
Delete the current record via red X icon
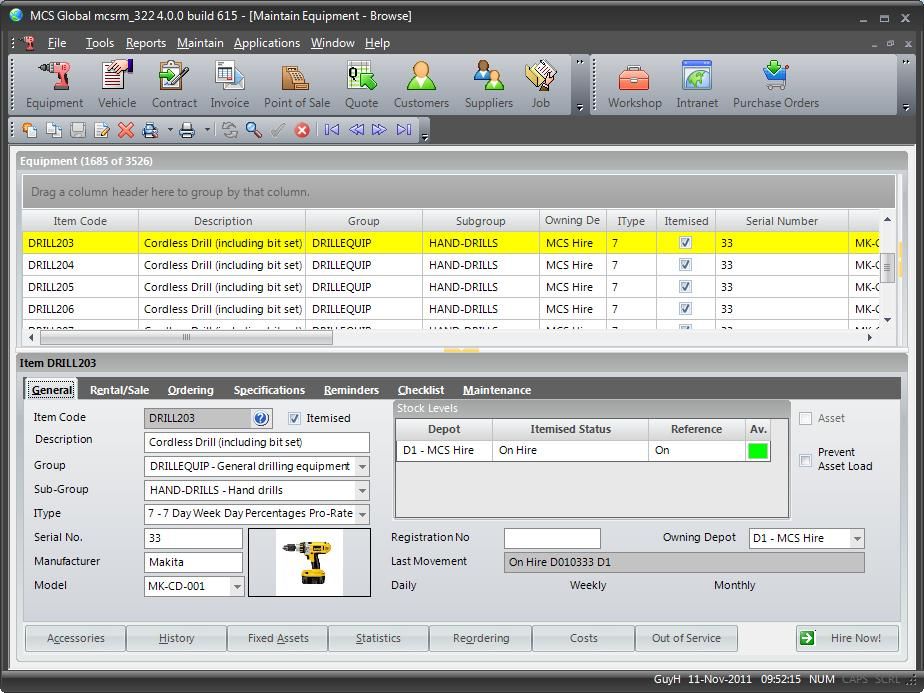point(125,129)
